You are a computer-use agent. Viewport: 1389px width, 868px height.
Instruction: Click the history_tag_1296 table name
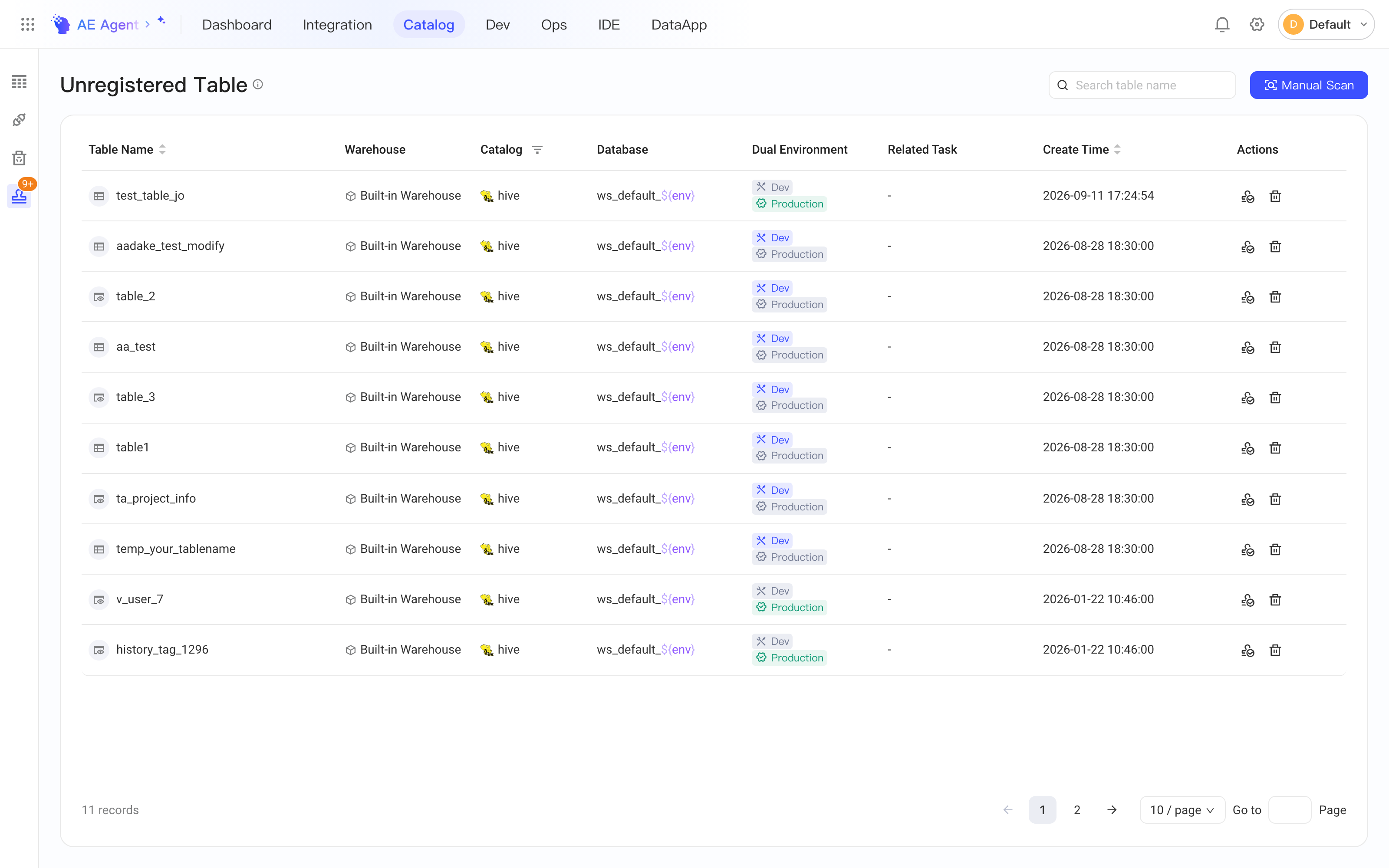click(162, 649)
